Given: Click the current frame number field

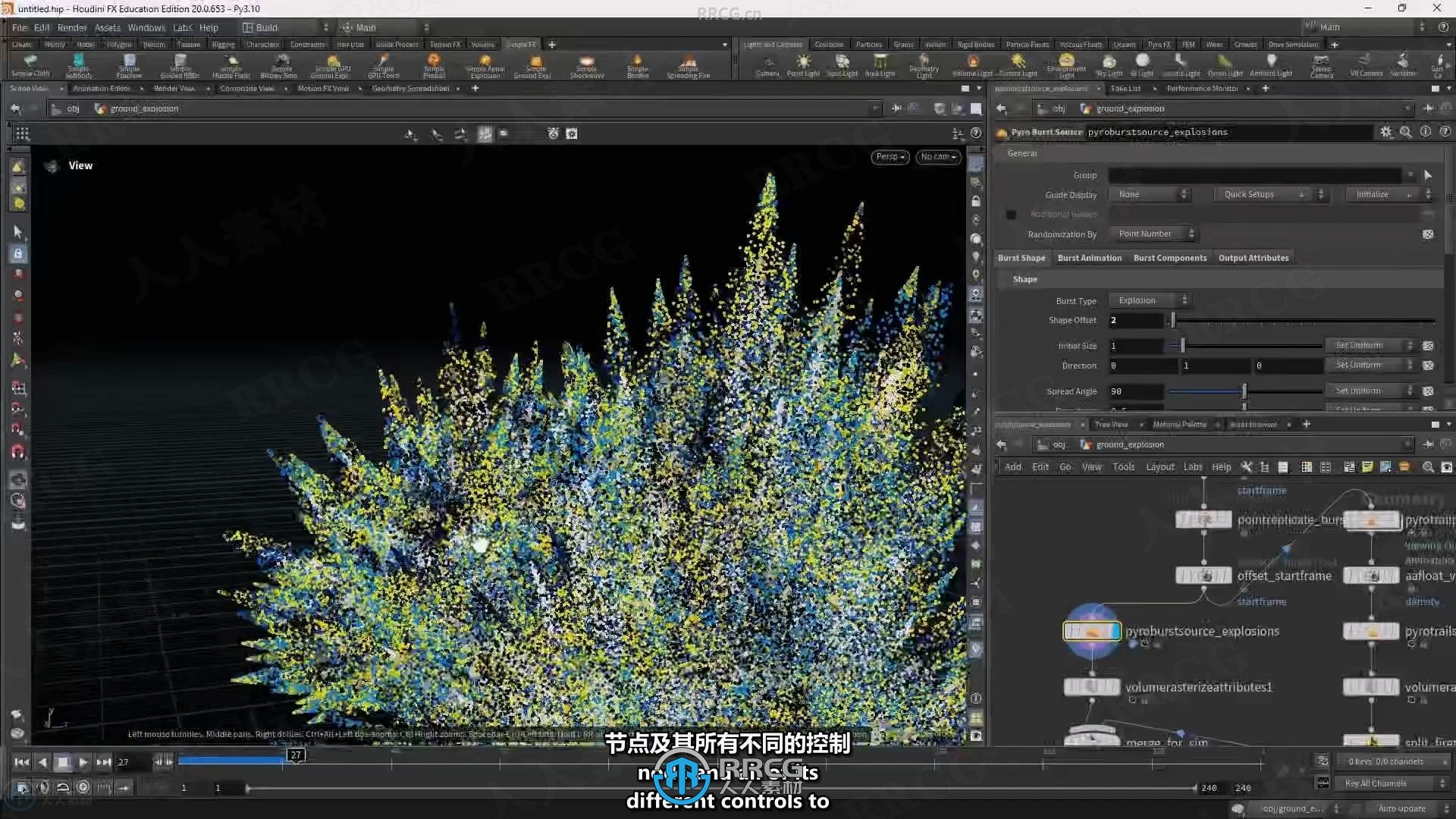Looking at the screenshot, I should pos(132,762).
